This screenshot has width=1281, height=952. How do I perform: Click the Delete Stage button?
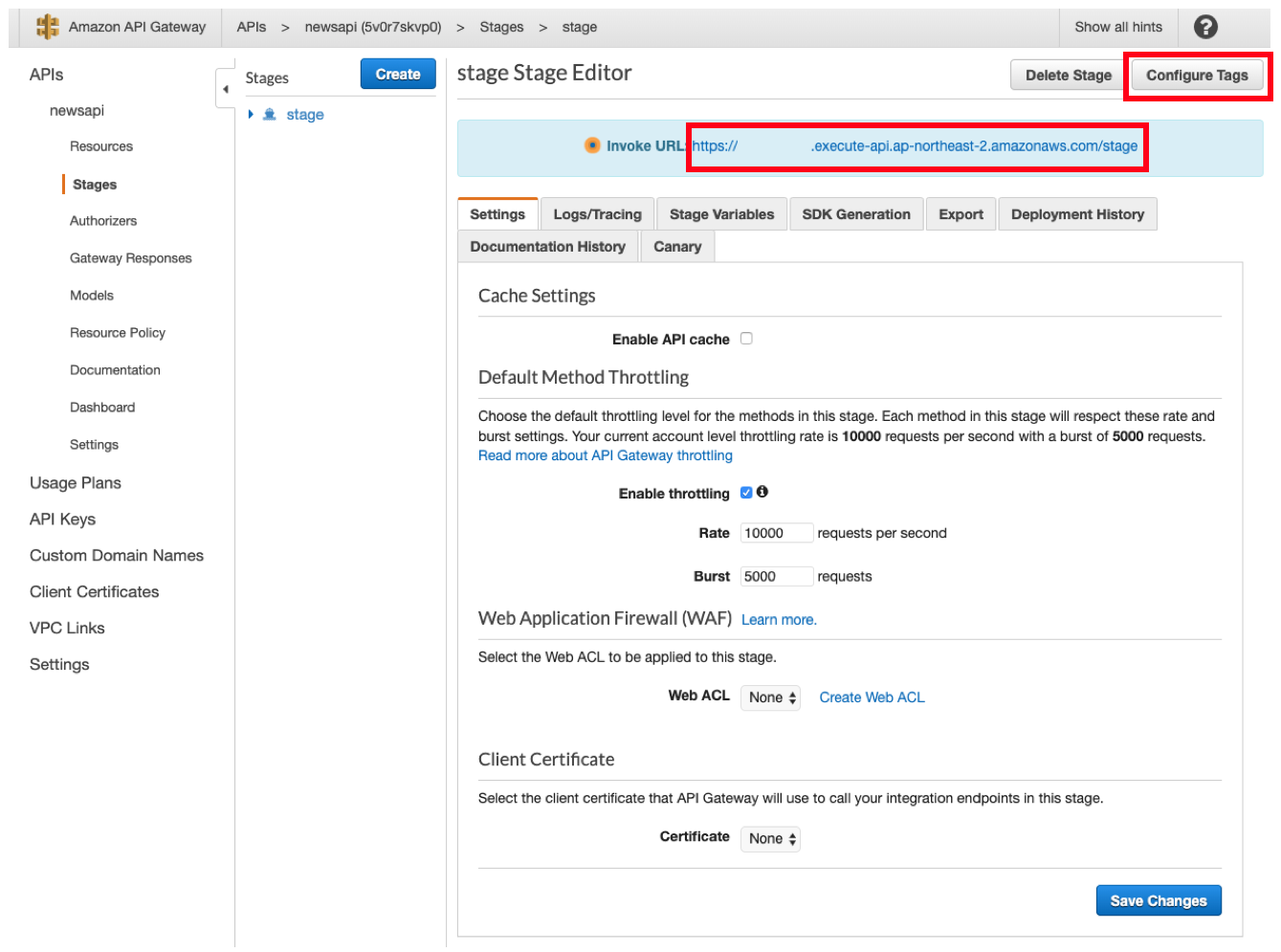1069,75
